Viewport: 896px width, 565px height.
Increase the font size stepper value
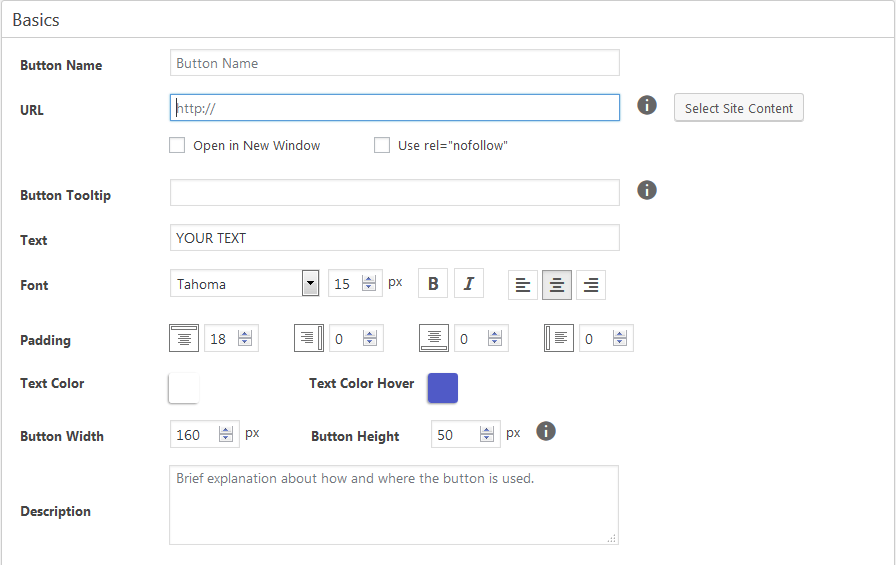[369, 279]
